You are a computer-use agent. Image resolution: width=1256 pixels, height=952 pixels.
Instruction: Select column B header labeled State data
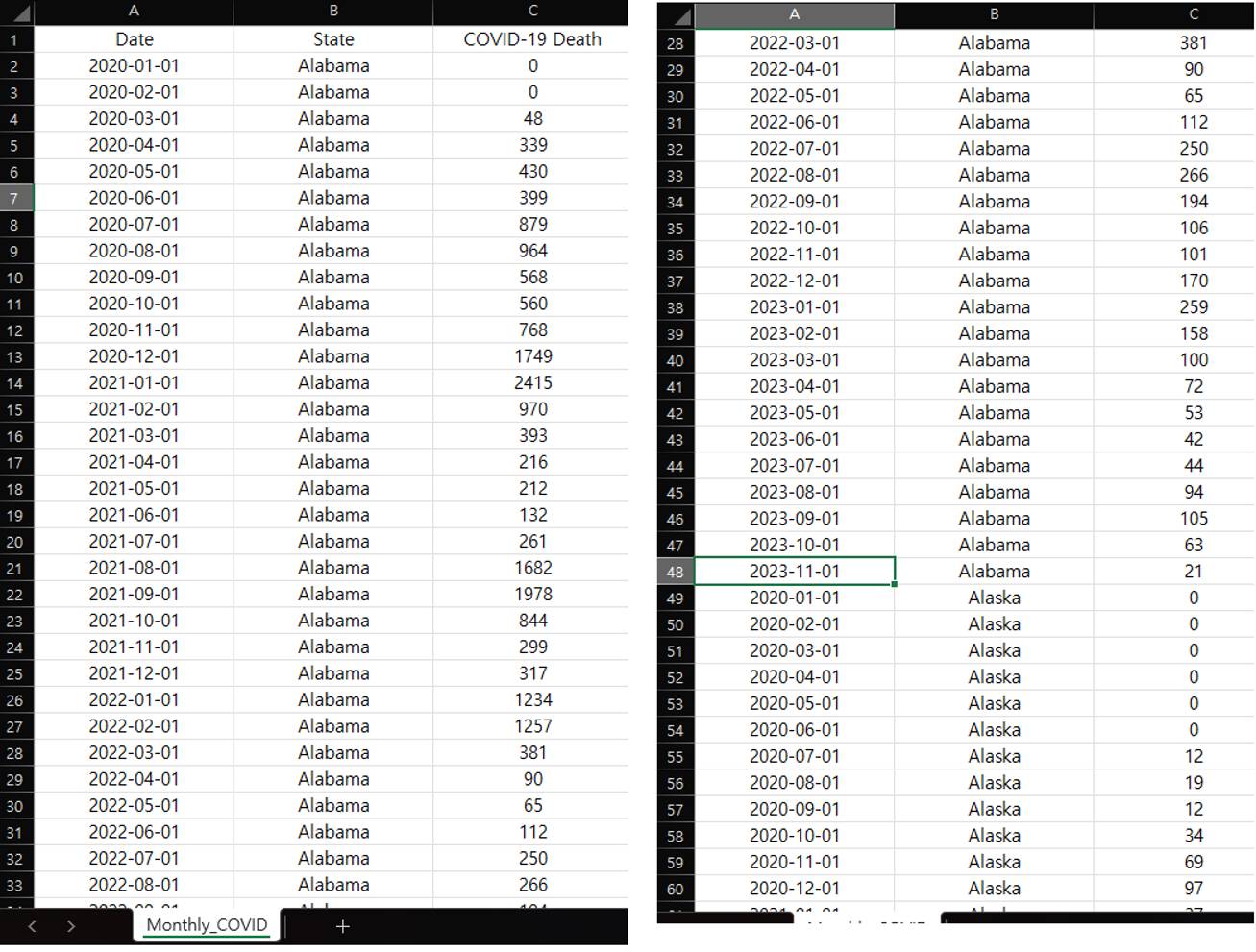click(x=332, y=12)
